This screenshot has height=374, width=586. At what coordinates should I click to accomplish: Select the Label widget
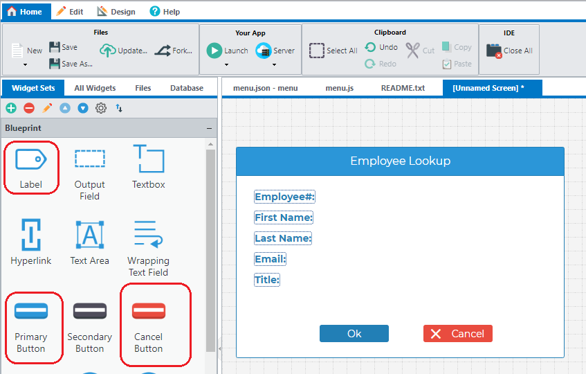(31, 168)
